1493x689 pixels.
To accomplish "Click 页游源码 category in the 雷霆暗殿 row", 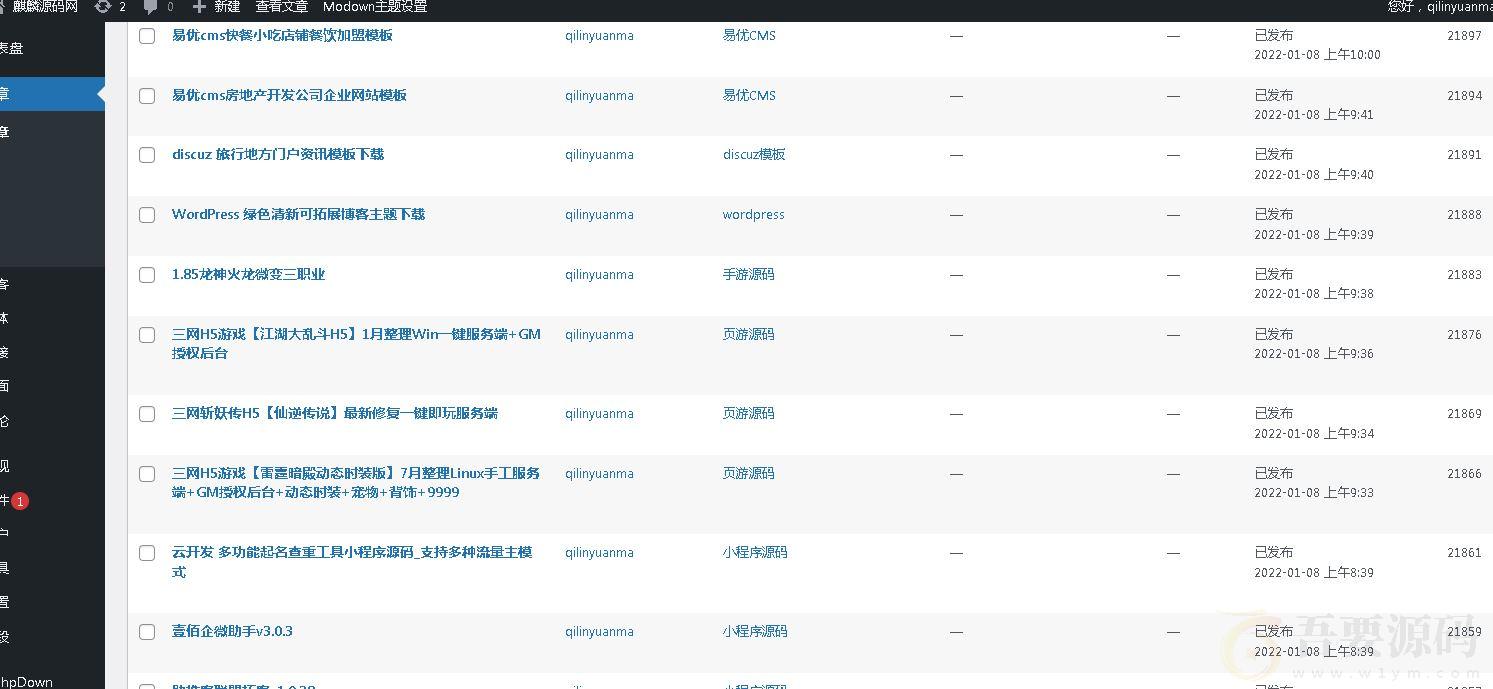I will (x=748, y=473).
